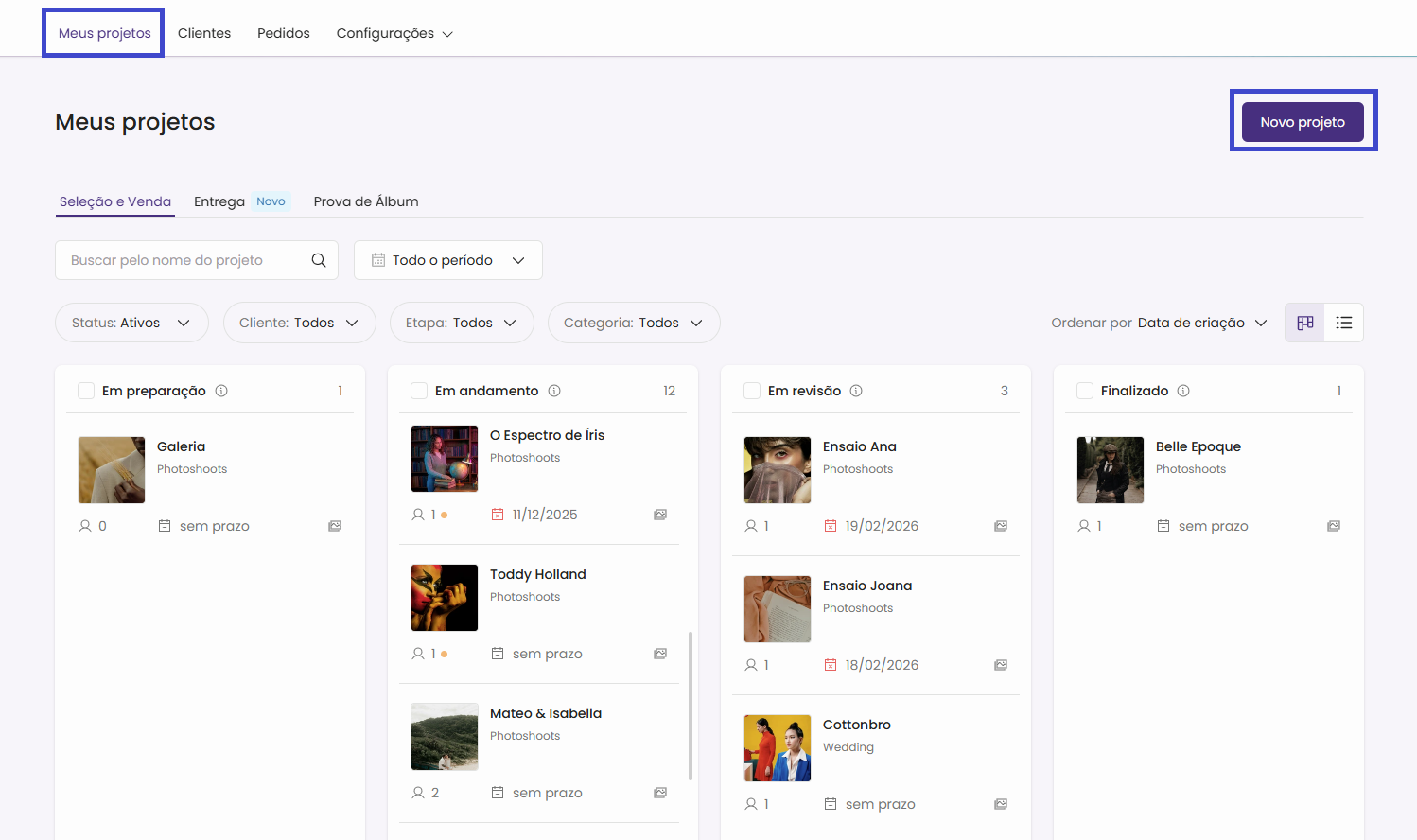Open the Clientes menu item
This screenshot has height=840, width=1417.
pos(204,33)
